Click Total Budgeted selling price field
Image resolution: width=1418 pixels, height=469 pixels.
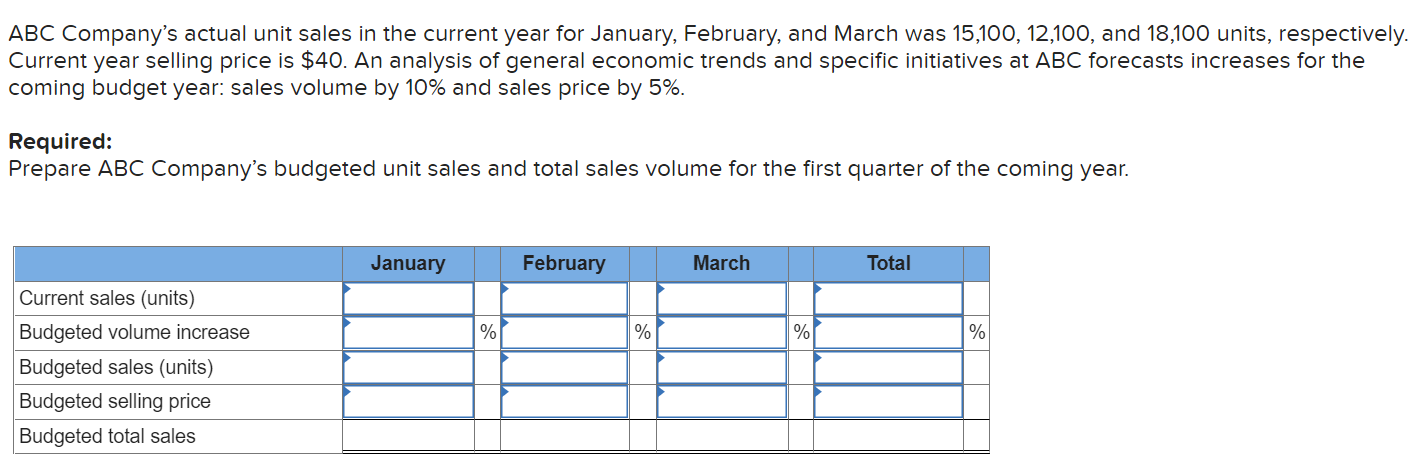(x=888, y=401)
